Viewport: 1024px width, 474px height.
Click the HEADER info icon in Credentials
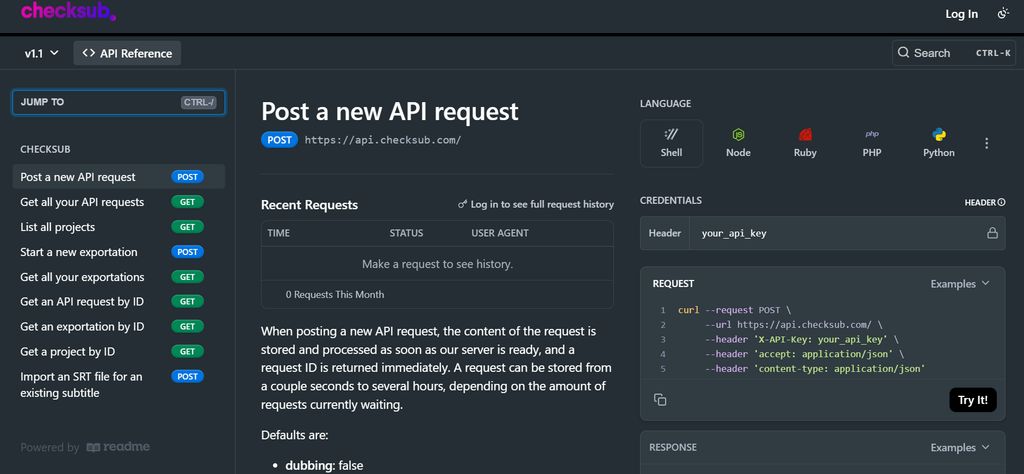(1002, 203)
